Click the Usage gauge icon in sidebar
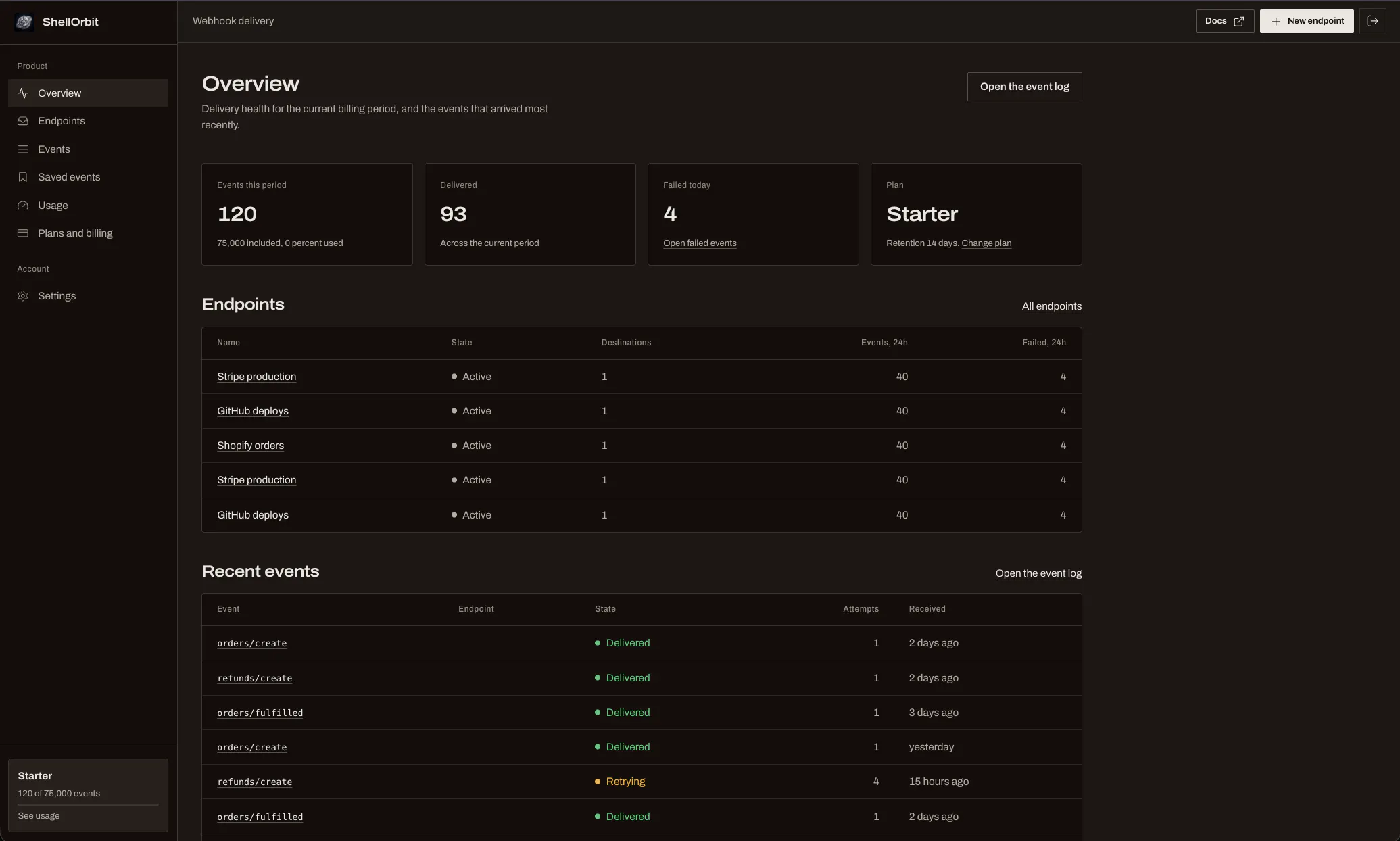 23,206
